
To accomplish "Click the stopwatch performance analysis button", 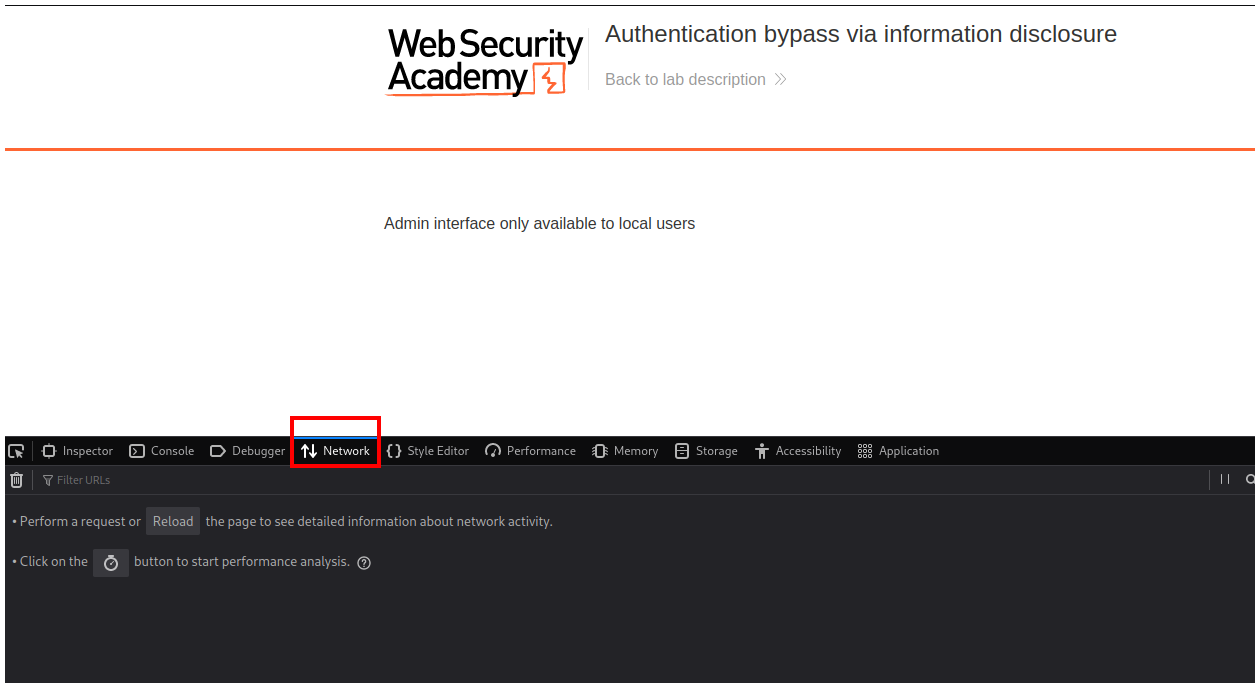I will click(x=111, y=563).
